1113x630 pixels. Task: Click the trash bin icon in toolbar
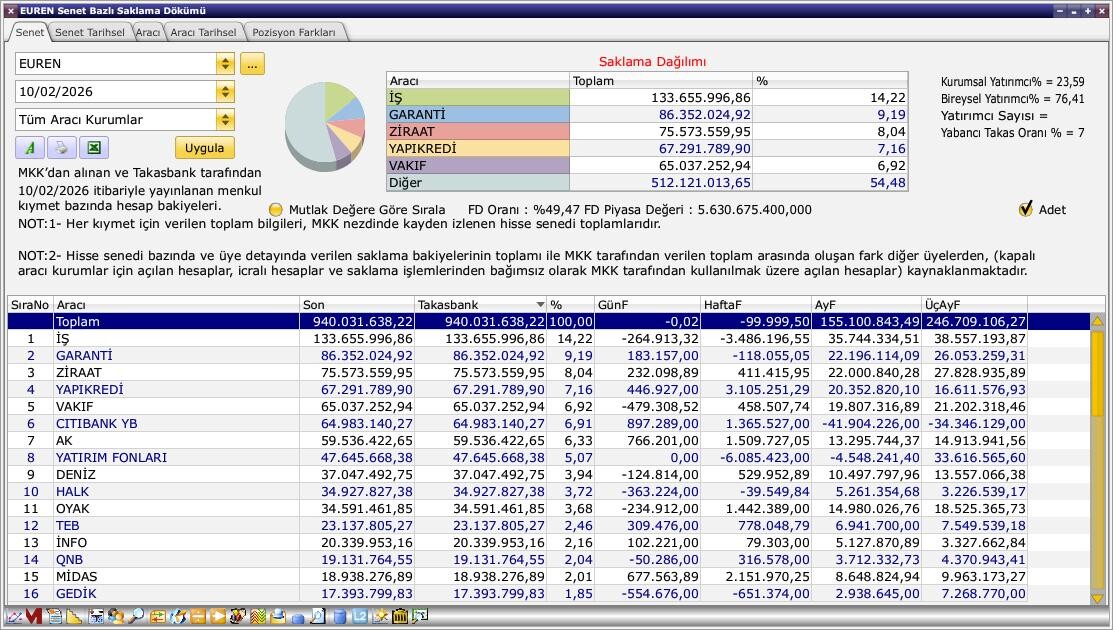tap(400, 617)
